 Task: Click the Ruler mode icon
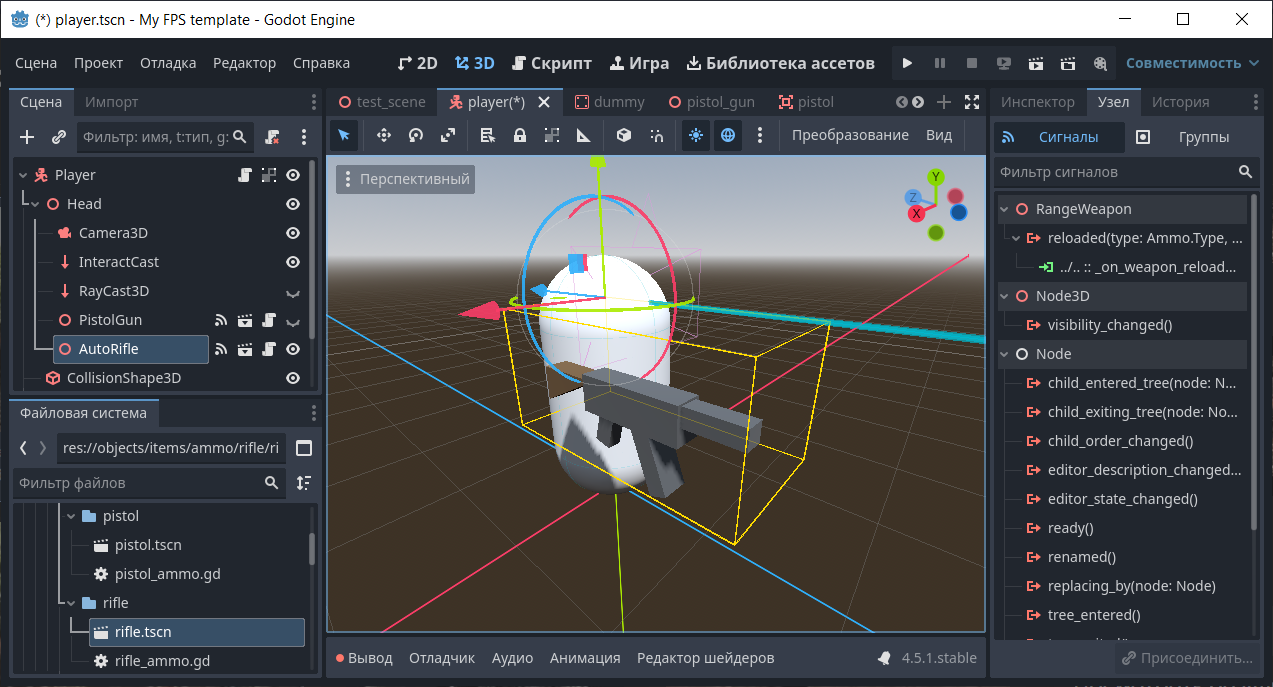coord(584,135)
